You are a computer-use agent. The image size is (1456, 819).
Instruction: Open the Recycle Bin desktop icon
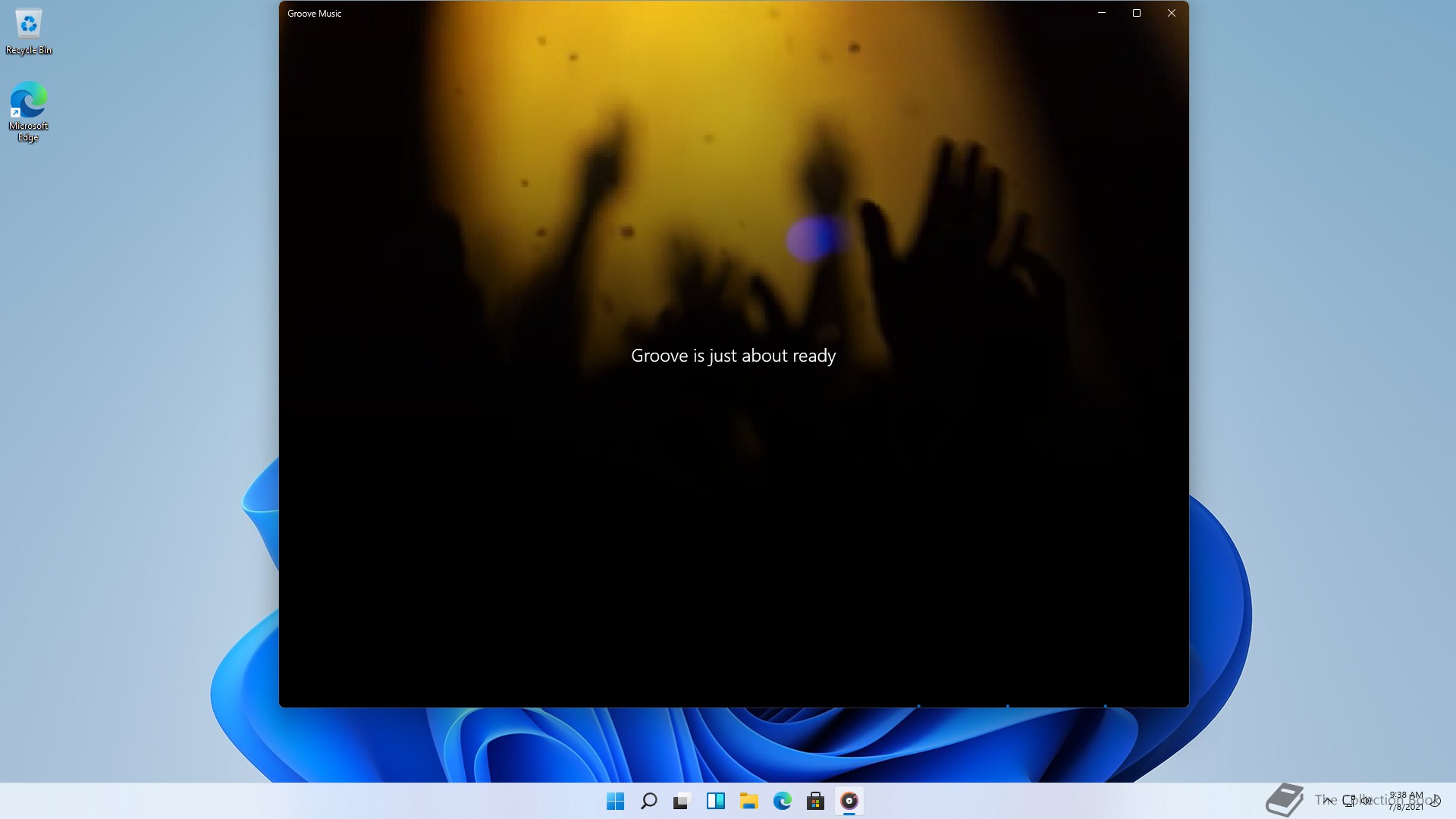(29, 32)
